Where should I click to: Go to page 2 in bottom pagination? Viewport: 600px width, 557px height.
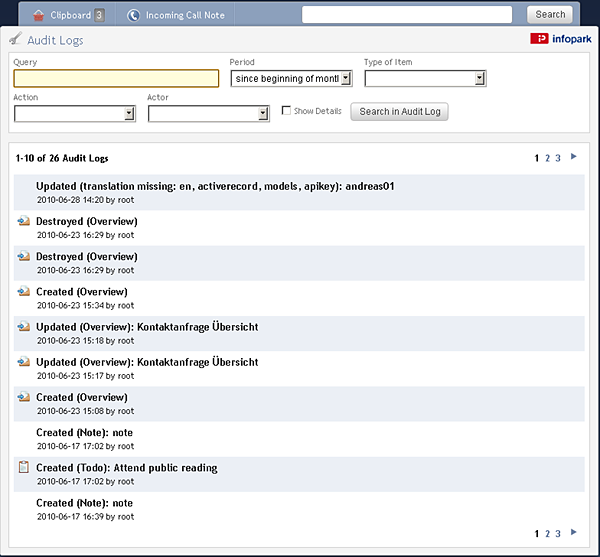(548, 534)
